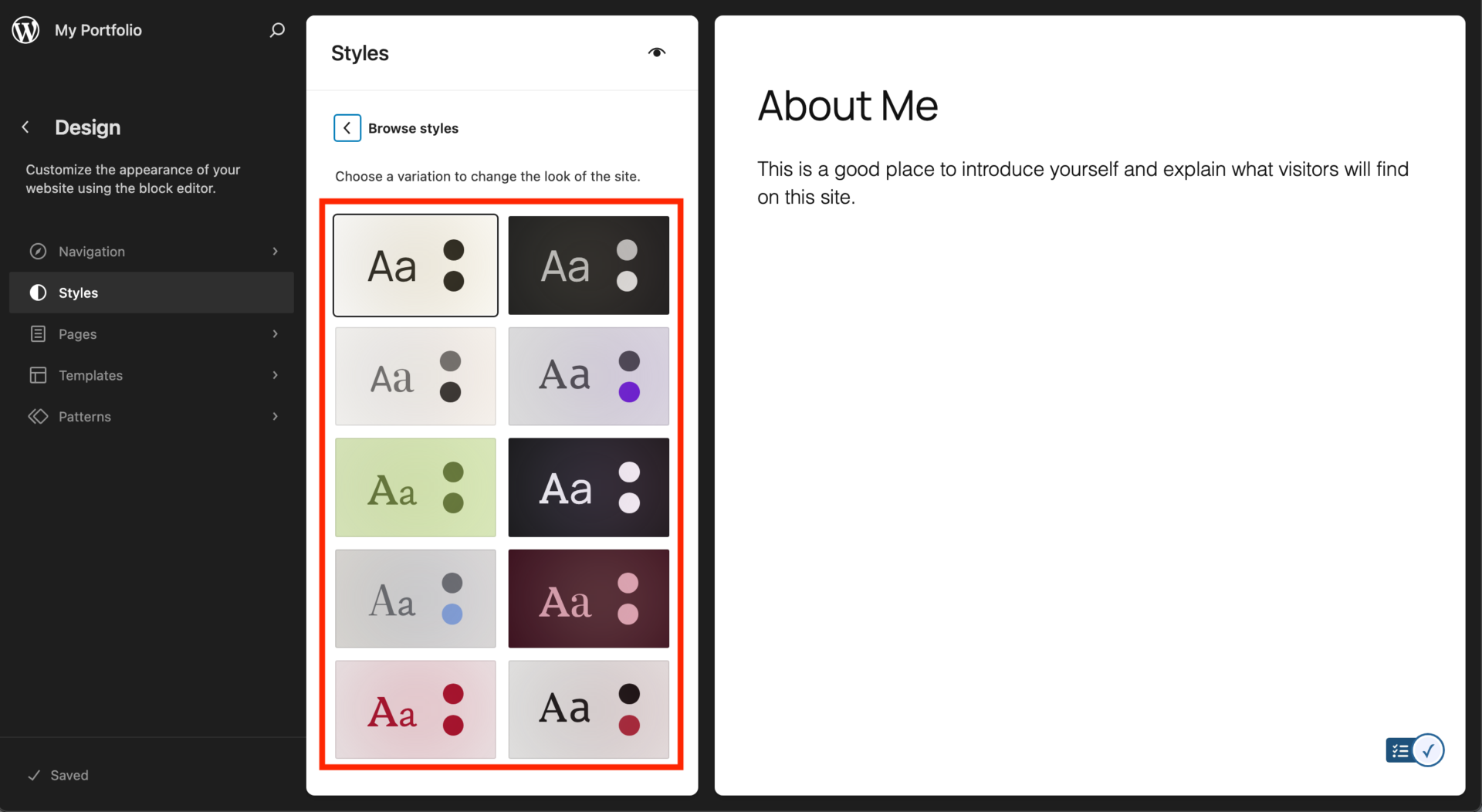1482x812 pixels.
Task: Click the Styles half-circle icon
Action: pos(38,293)
